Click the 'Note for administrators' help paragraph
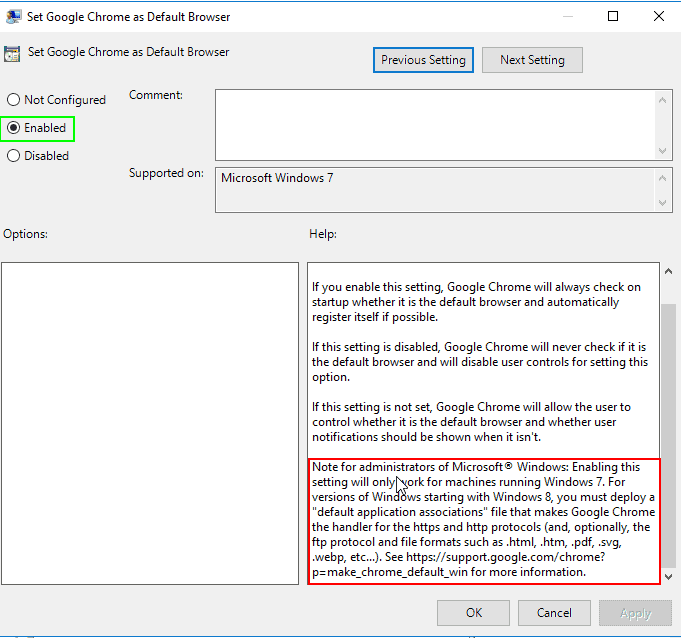681x638 pixels. click(x=483, y=519)
